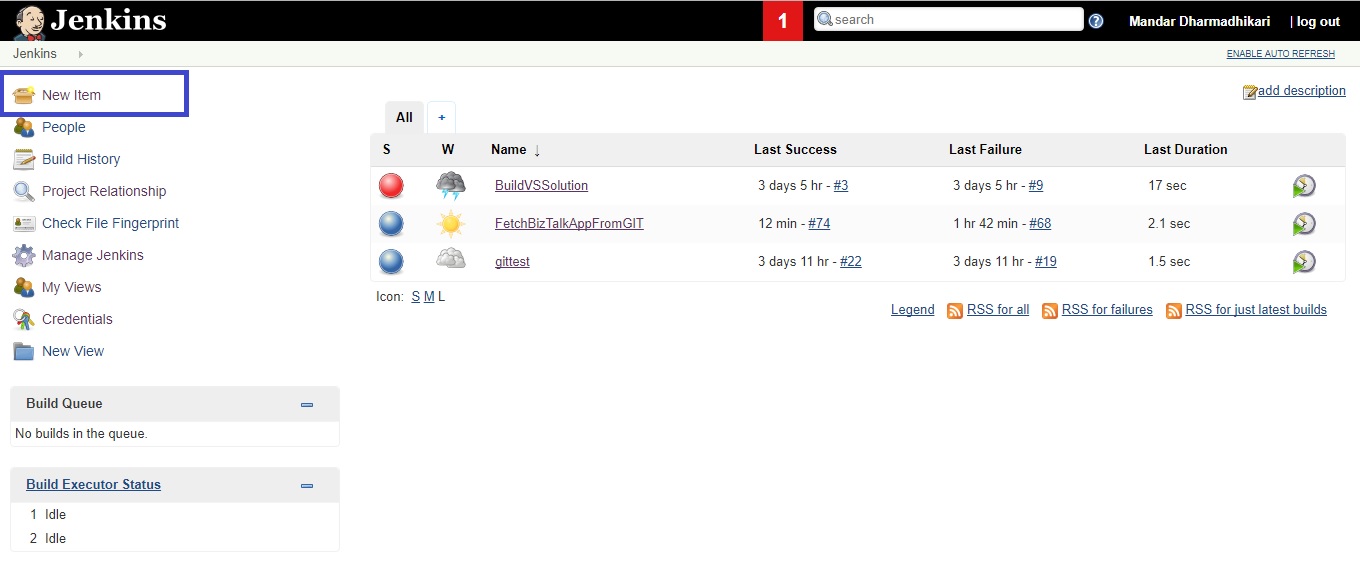Open Project Relationship sidebar link

pos(104,191)
